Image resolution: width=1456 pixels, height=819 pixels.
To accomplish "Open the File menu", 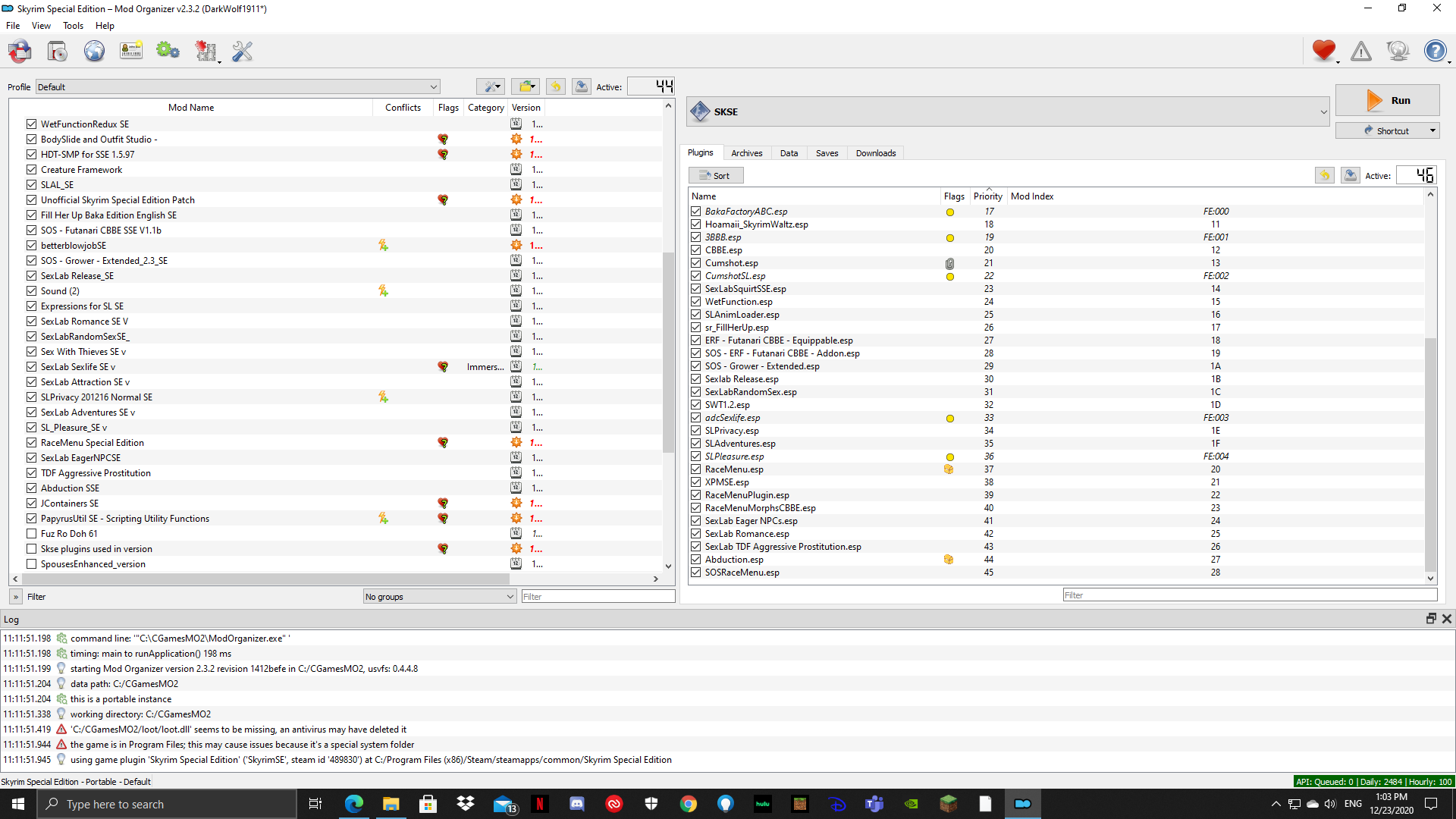I will 13,26.
